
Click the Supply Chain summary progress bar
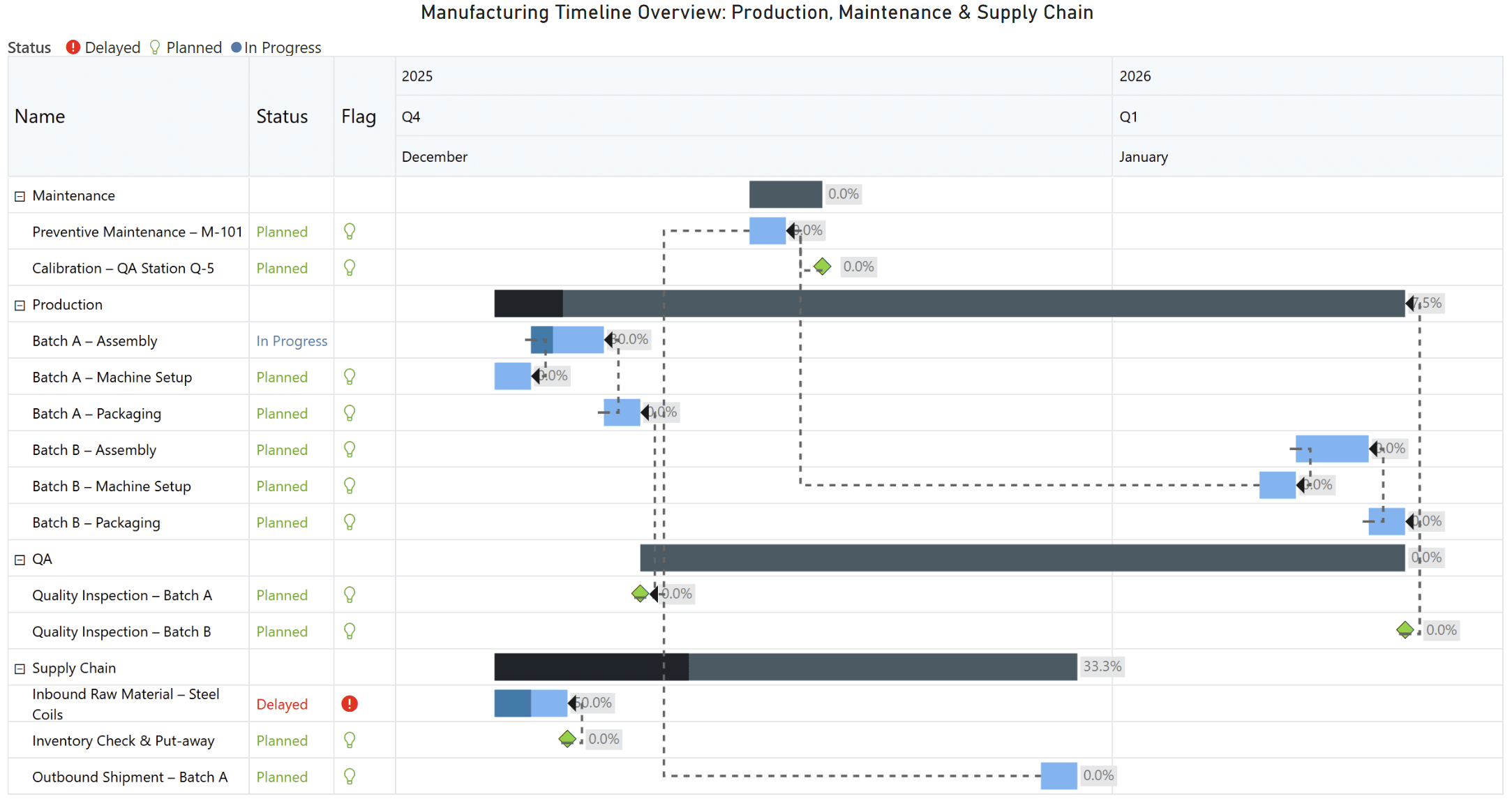785,667
